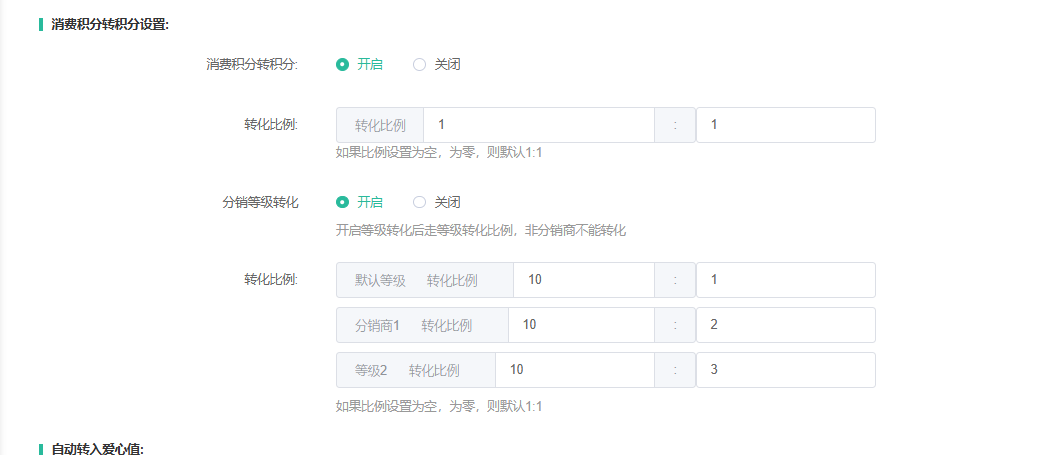
Task: Click the colon separator in 默认等级 row
Action: [675, 280]
